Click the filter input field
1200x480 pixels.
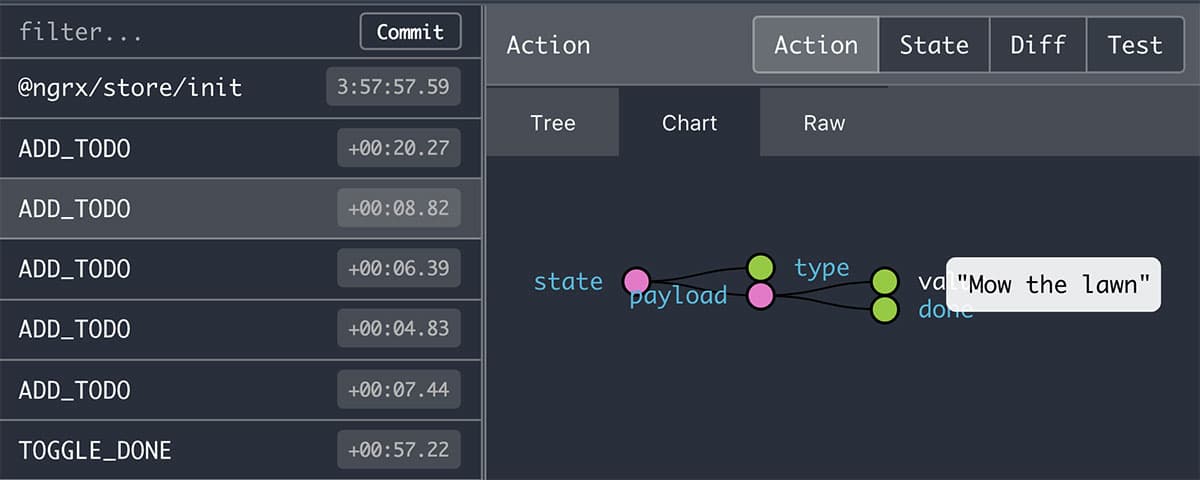click(180, 32)
